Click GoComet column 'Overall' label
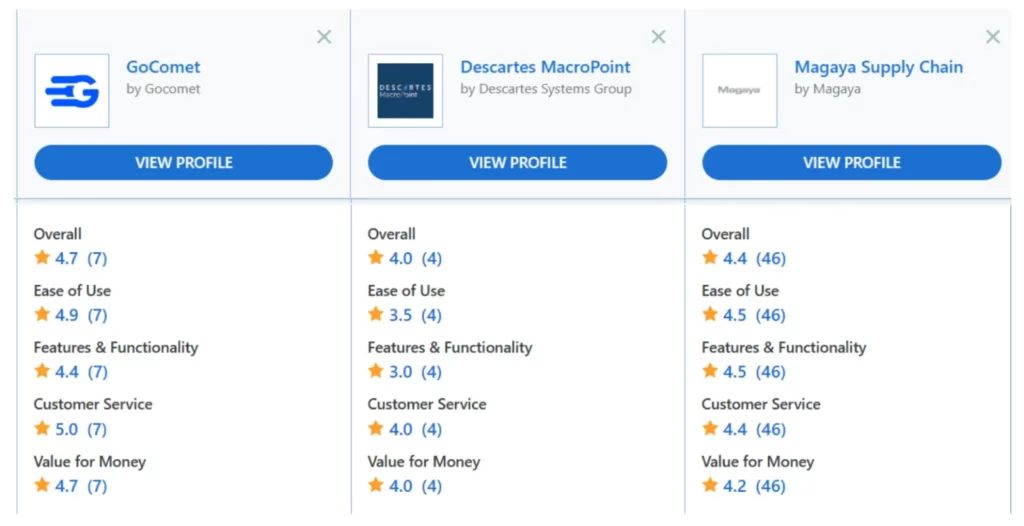1024x526 pixels. click(x=57, y=234)
